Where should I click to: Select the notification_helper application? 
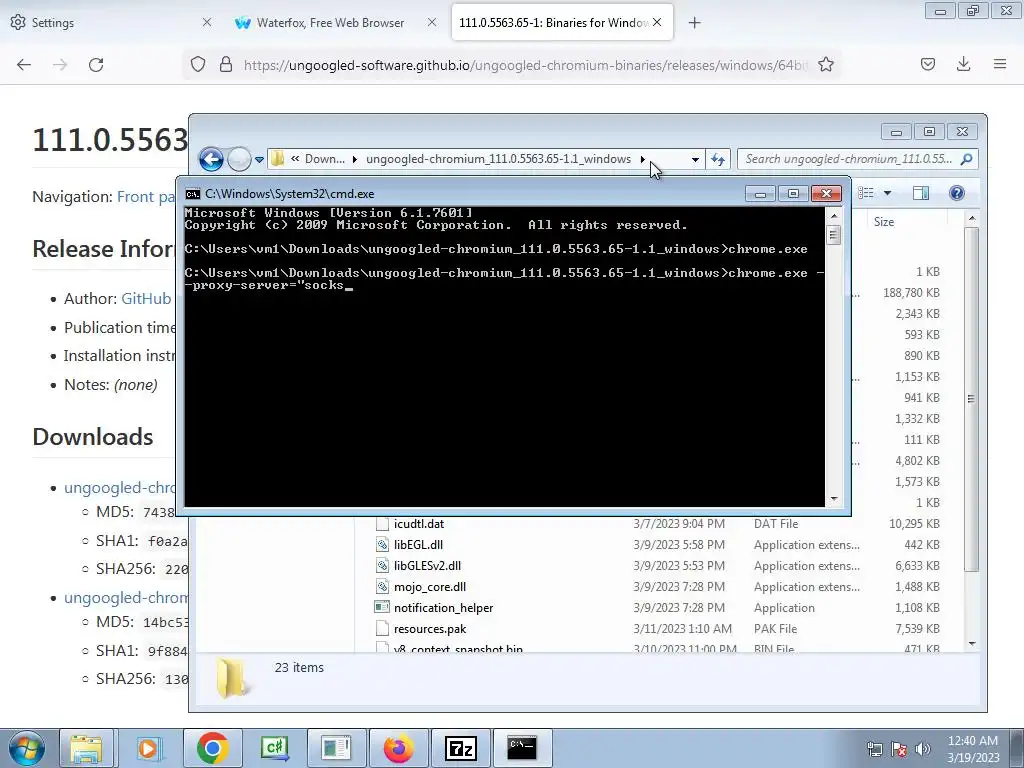tap(443, 607)
